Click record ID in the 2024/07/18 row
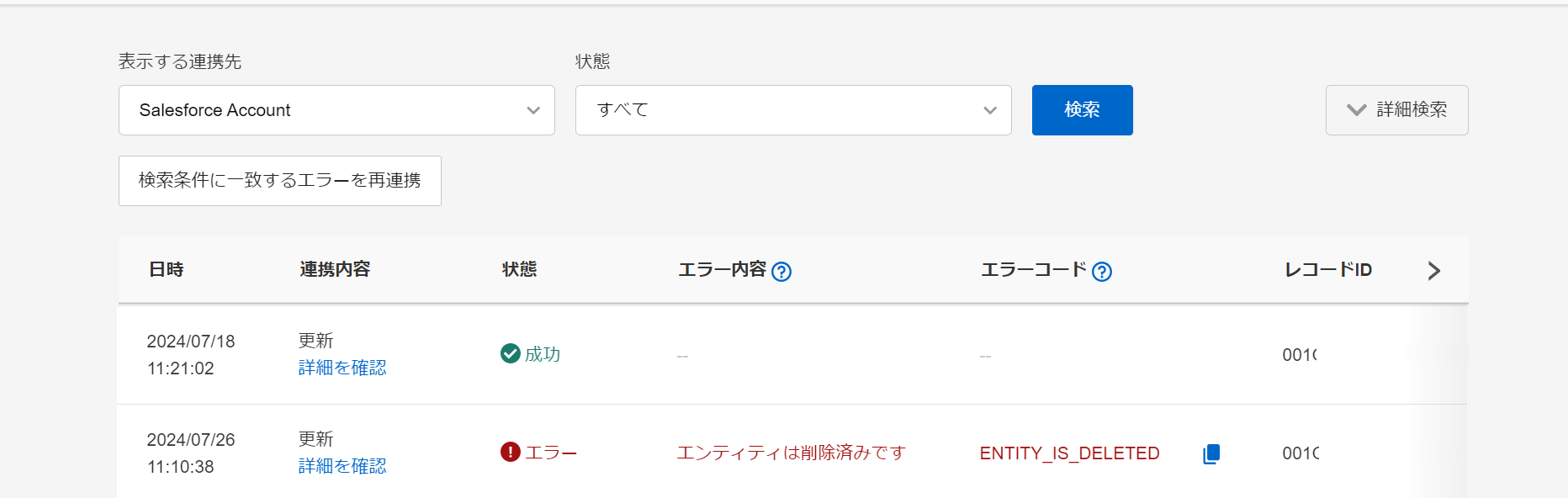Image resolution: width=1568 pixels, height=498 pixels. (1300, 355)
